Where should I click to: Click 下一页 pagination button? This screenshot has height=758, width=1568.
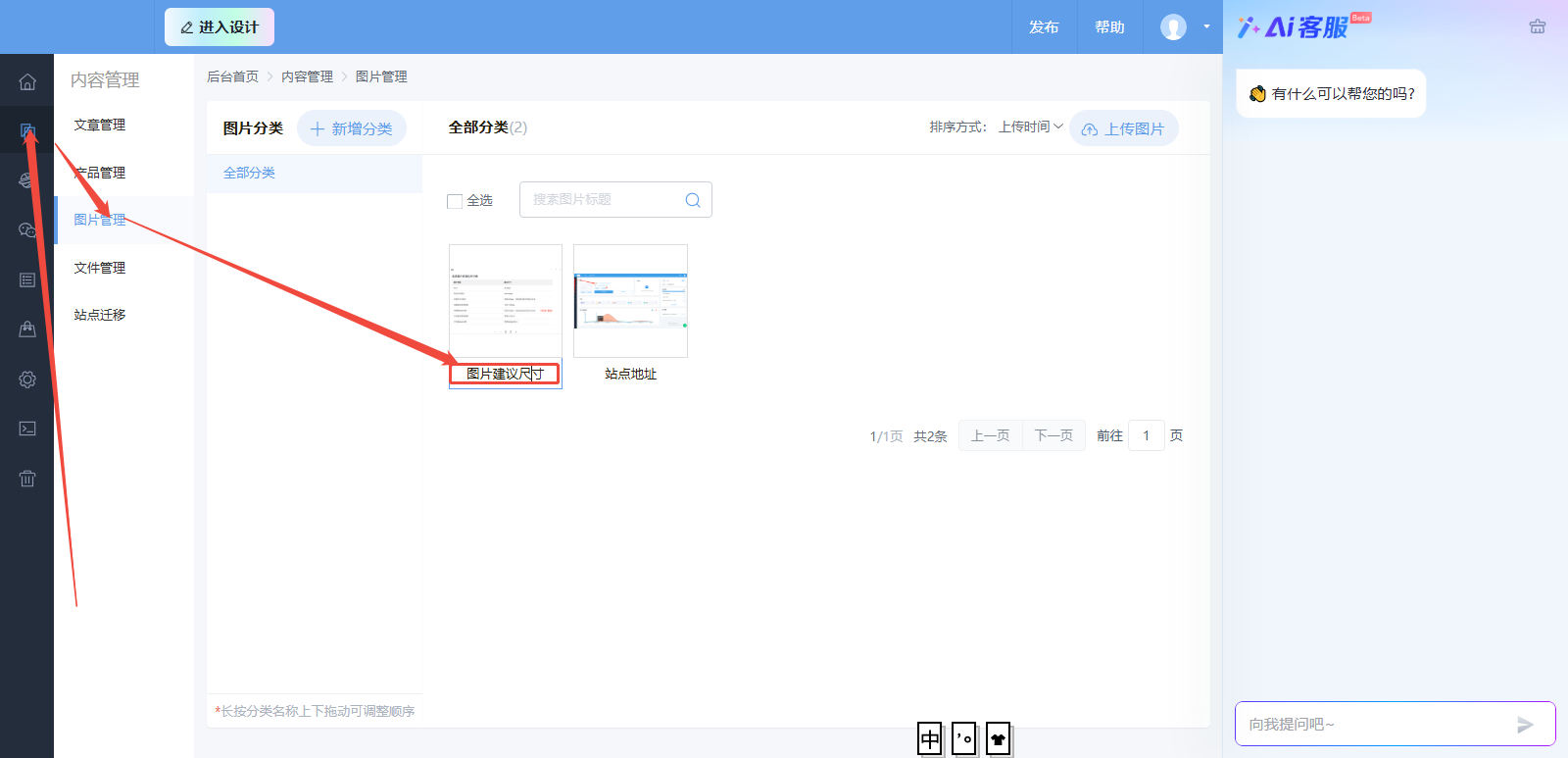click(x=1053, y=435)
